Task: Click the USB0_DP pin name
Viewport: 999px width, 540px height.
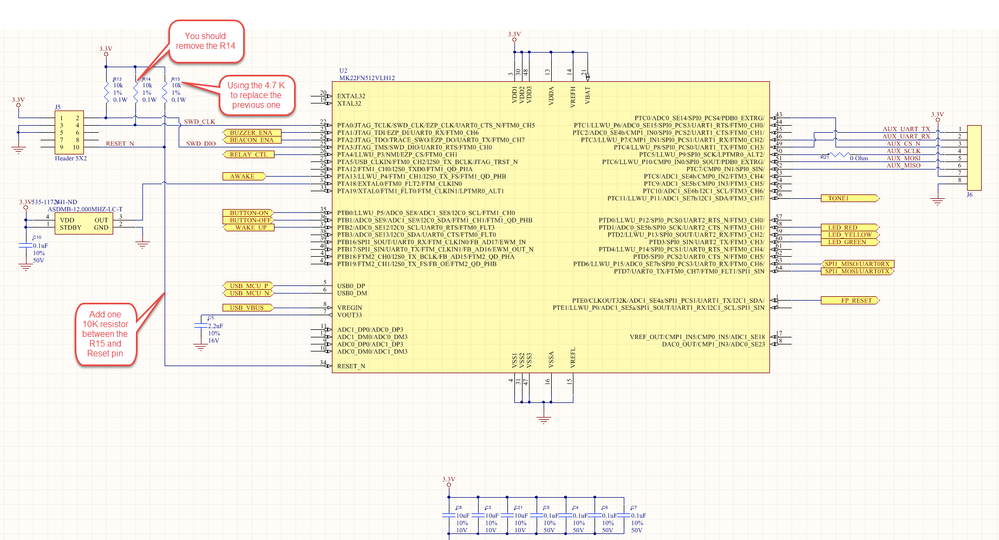Action: click(351, 286)
